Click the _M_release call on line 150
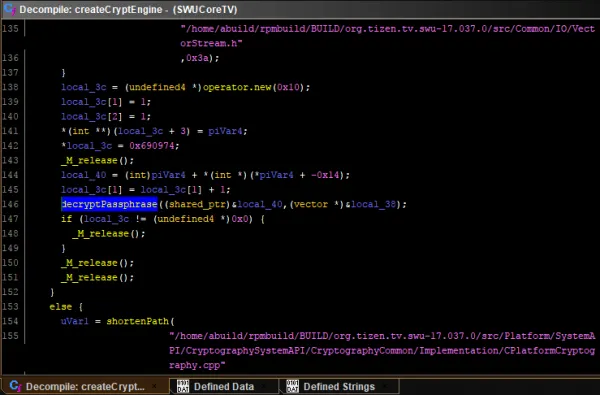The height and width of the screenshot is (395, 600). pyautogui.click(x=90, y=263)
